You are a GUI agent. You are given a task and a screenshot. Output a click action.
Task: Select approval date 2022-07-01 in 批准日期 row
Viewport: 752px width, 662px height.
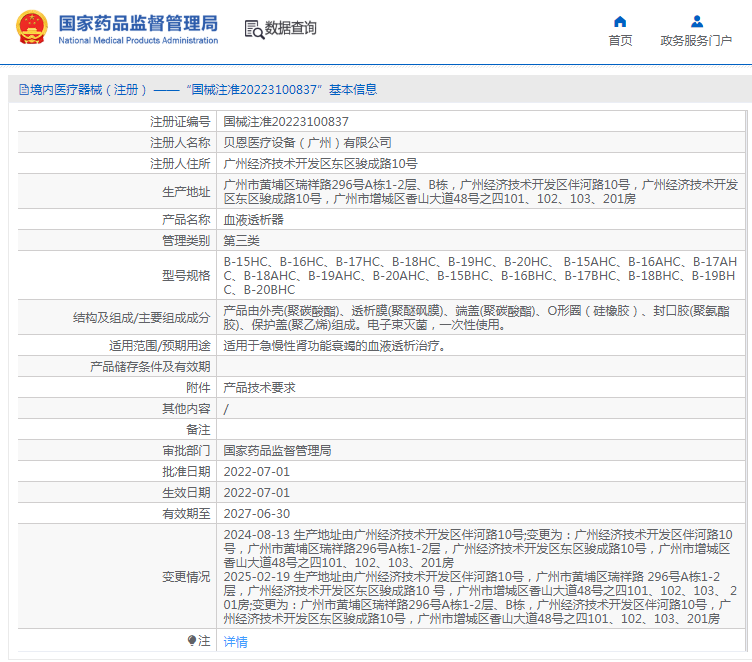(x=257, y=472)
